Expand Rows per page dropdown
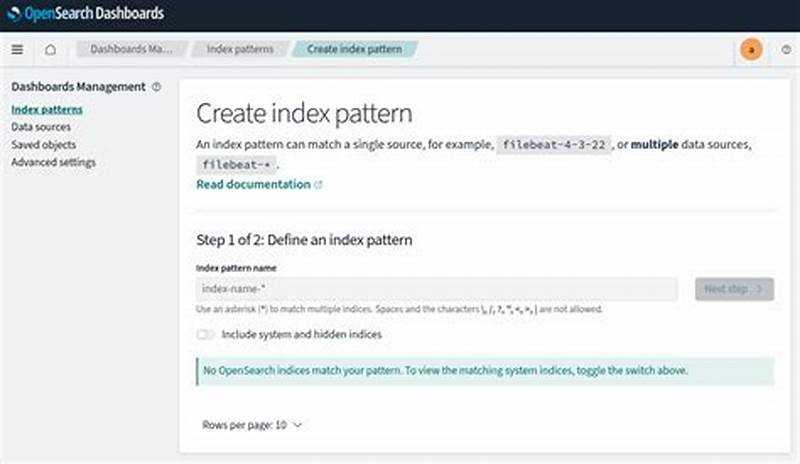The image size is (800, 464). (x=252, y=425)
